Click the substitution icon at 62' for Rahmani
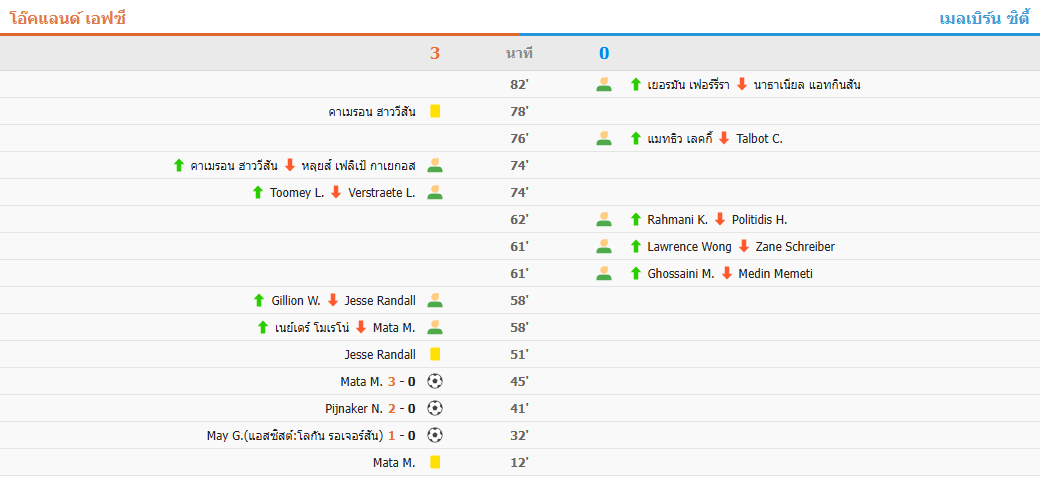 (604, 219)
